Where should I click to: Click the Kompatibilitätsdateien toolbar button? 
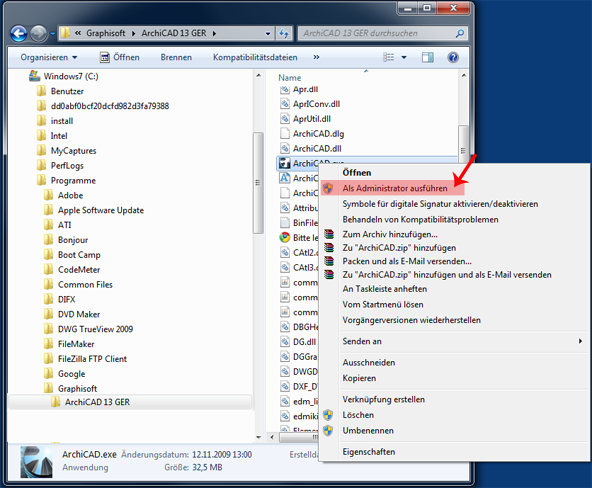click(255, 57)
